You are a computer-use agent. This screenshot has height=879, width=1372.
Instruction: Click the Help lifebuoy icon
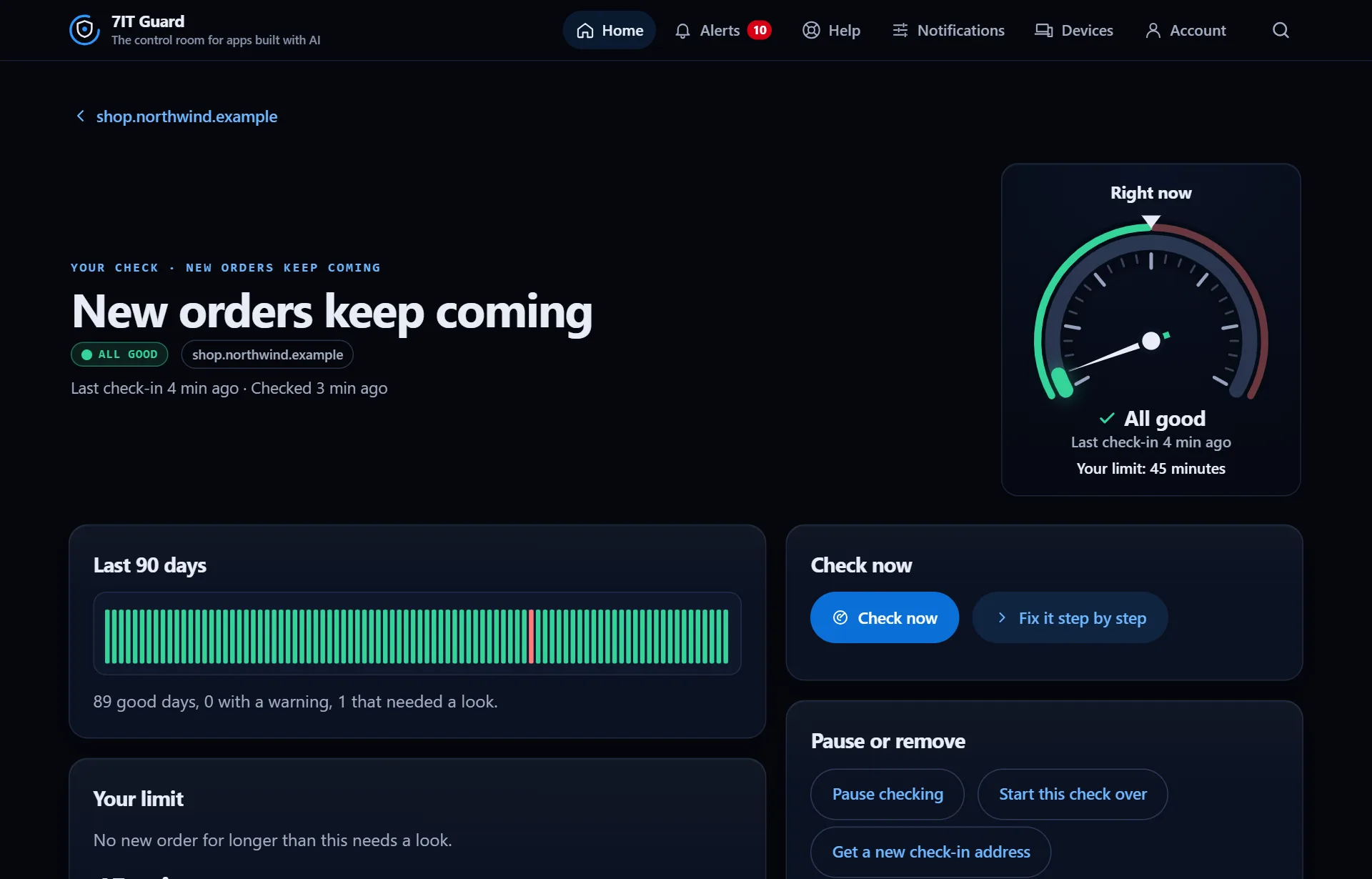tap(811, 30)
